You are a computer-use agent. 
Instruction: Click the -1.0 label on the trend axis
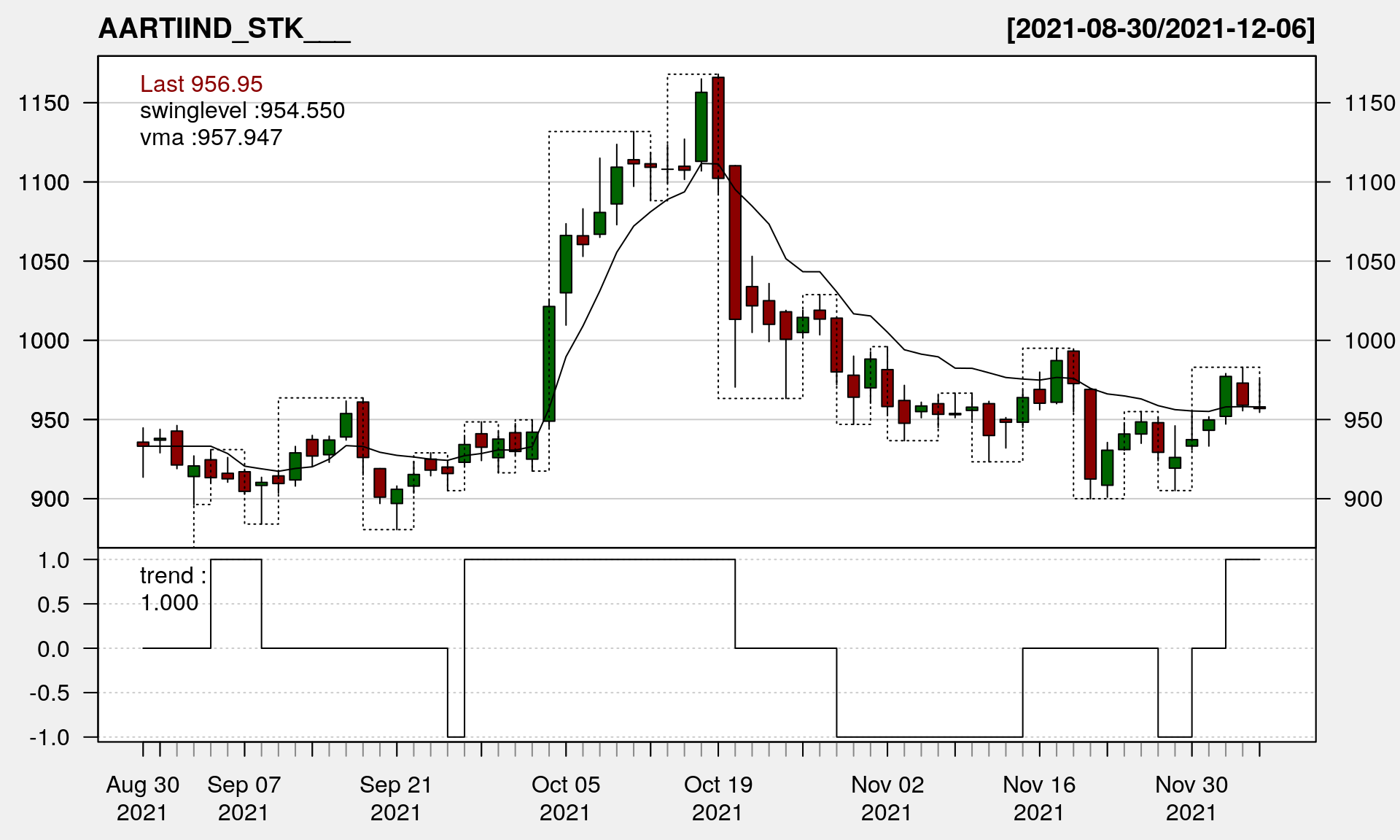[50, 737]
